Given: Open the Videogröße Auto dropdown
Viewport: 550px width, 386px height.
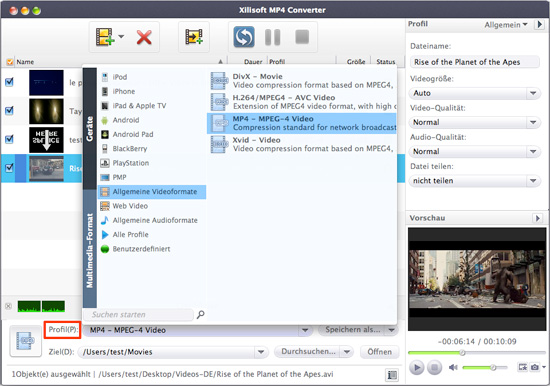Looking at the screenshot, I should 475,93.
